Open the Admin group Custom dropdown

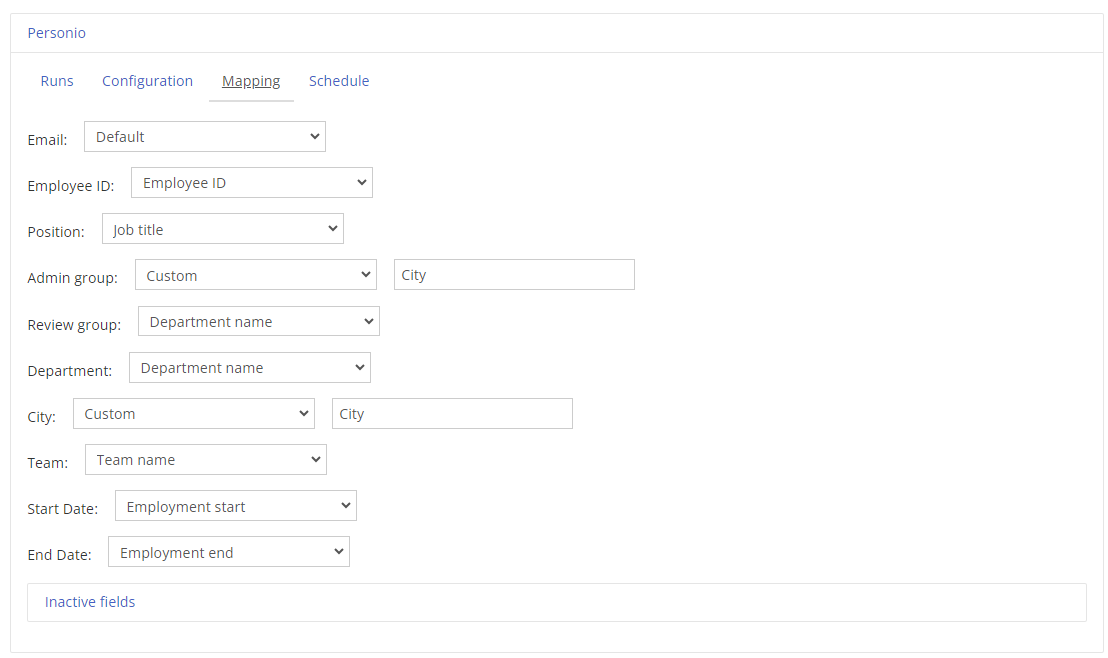click(x=256, y=275)
